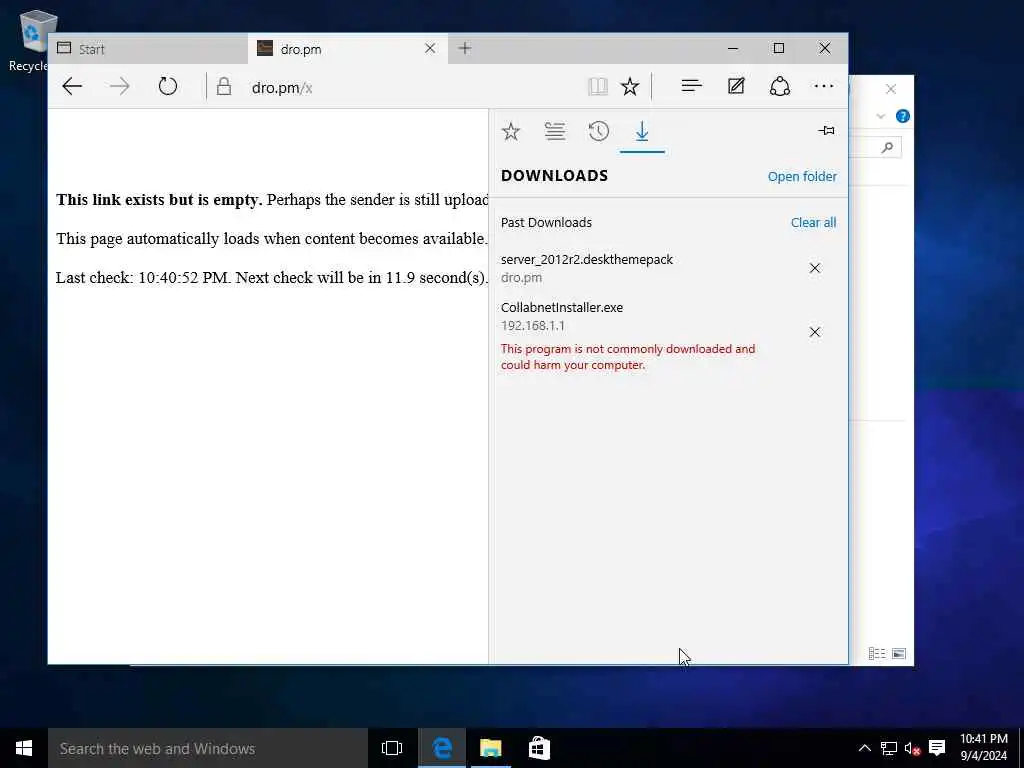This screenshot has height=768, width=1024.
Task: Close the dro.pm tab
Action: click(x=430, y=48)
